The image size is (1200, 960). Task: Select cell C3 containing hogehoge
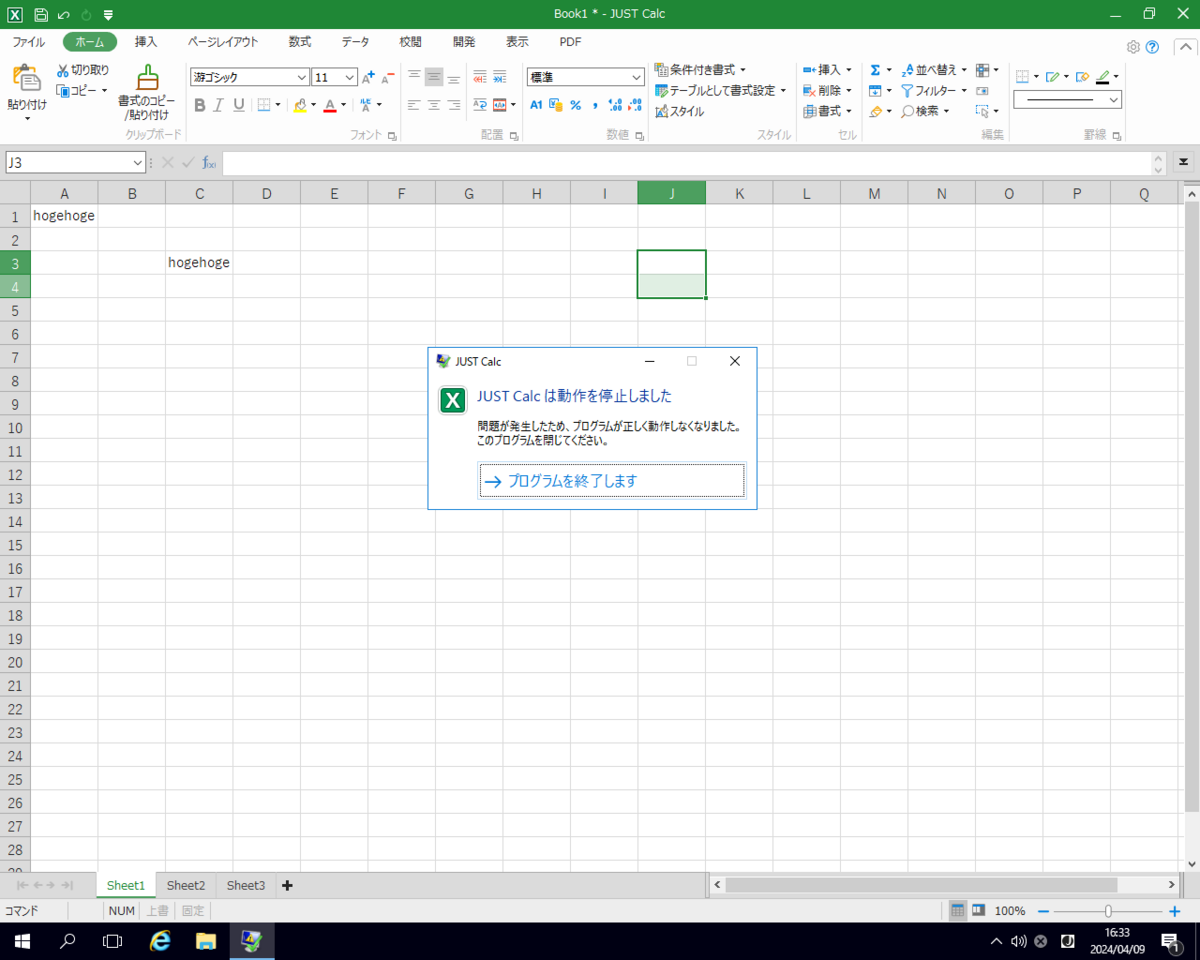tap(199, 262)
